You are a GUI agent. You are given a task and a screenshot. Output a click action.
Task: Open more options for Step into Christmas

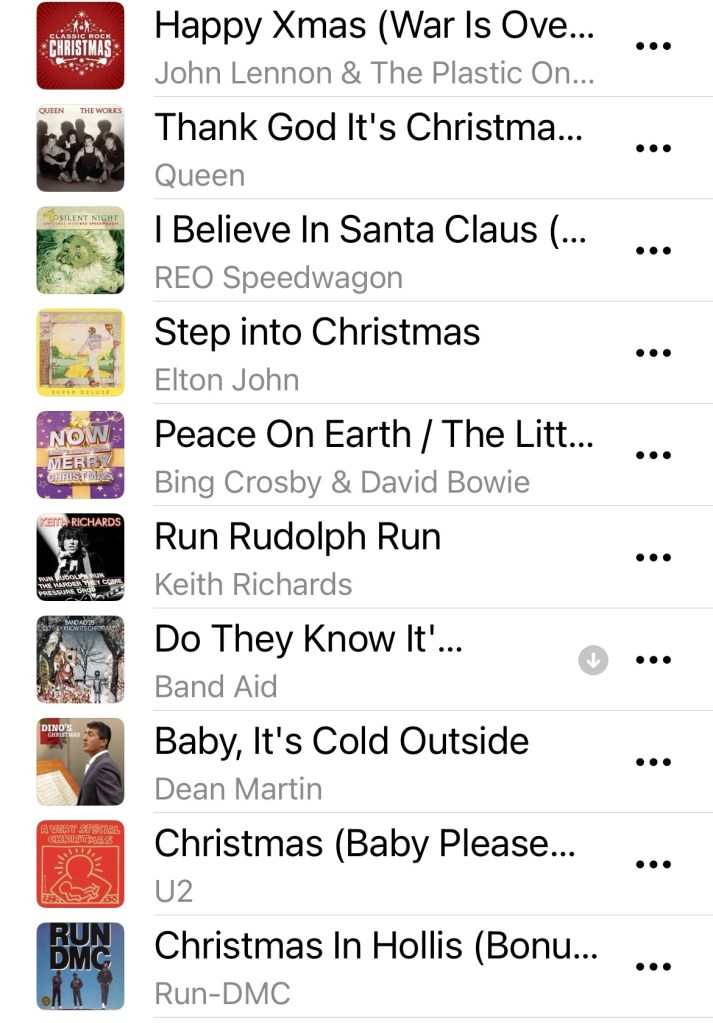tap(653, 353)
